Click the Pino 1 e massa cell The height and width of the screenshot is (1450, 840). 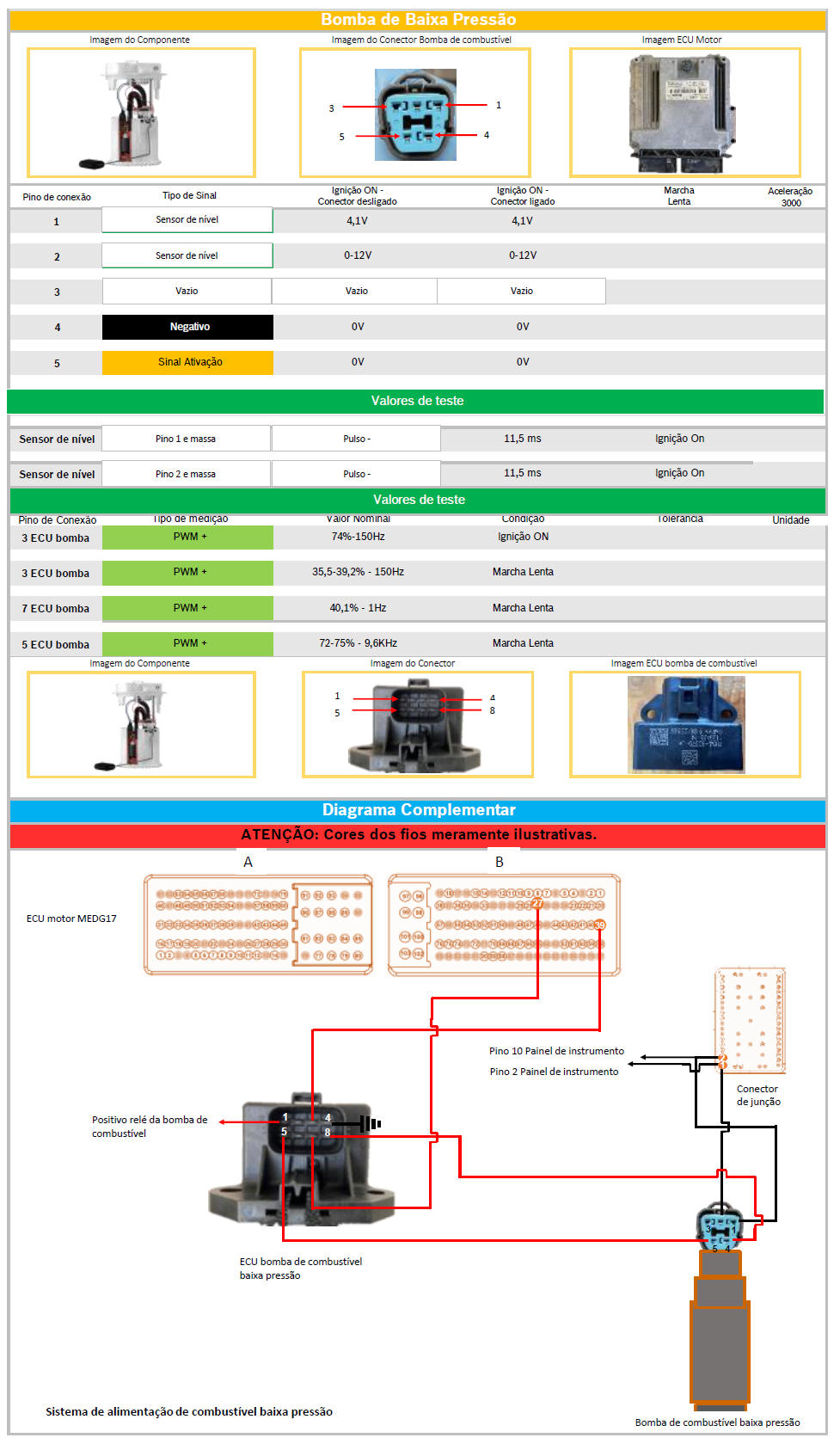tap(186, 439)
